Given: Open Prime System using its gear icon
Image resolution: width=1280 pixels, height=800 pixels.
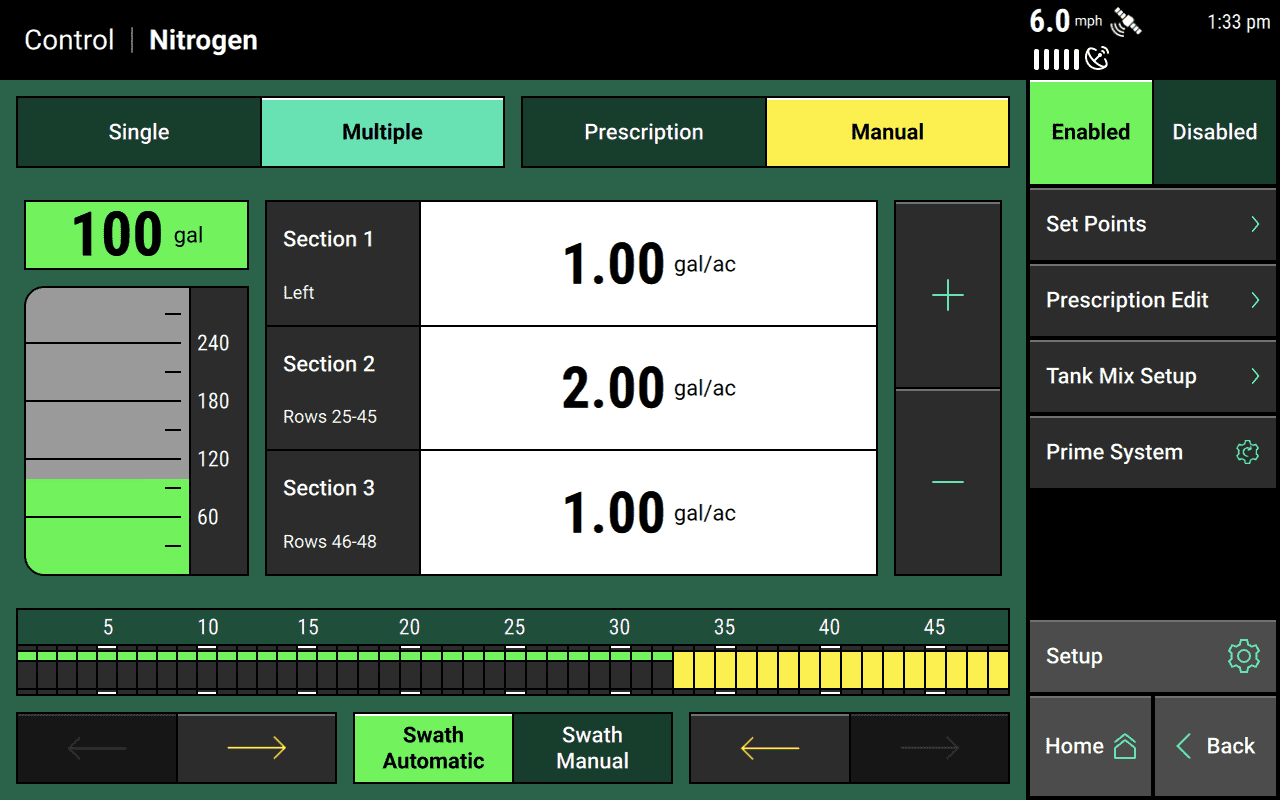Looking at the screenshot, I should [x=1247, y=452].
